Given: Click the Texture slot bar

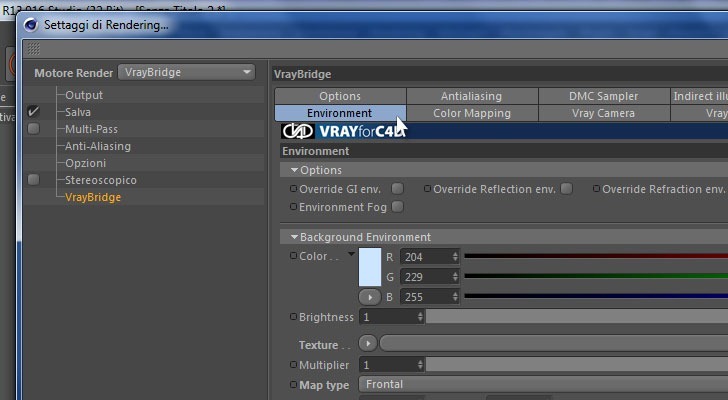Looking at the screenshot, I should [553, 344].
